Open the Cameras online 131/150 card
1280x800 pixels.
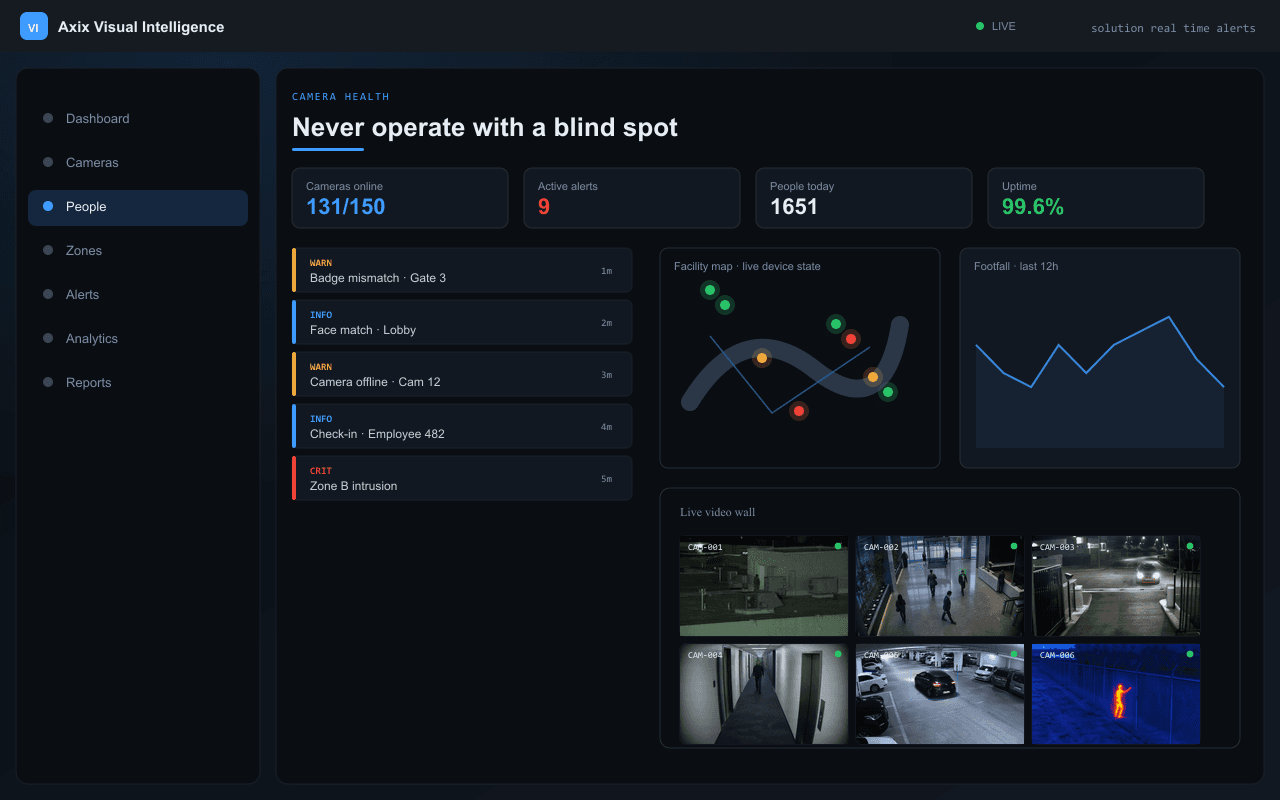click(400, 198)
